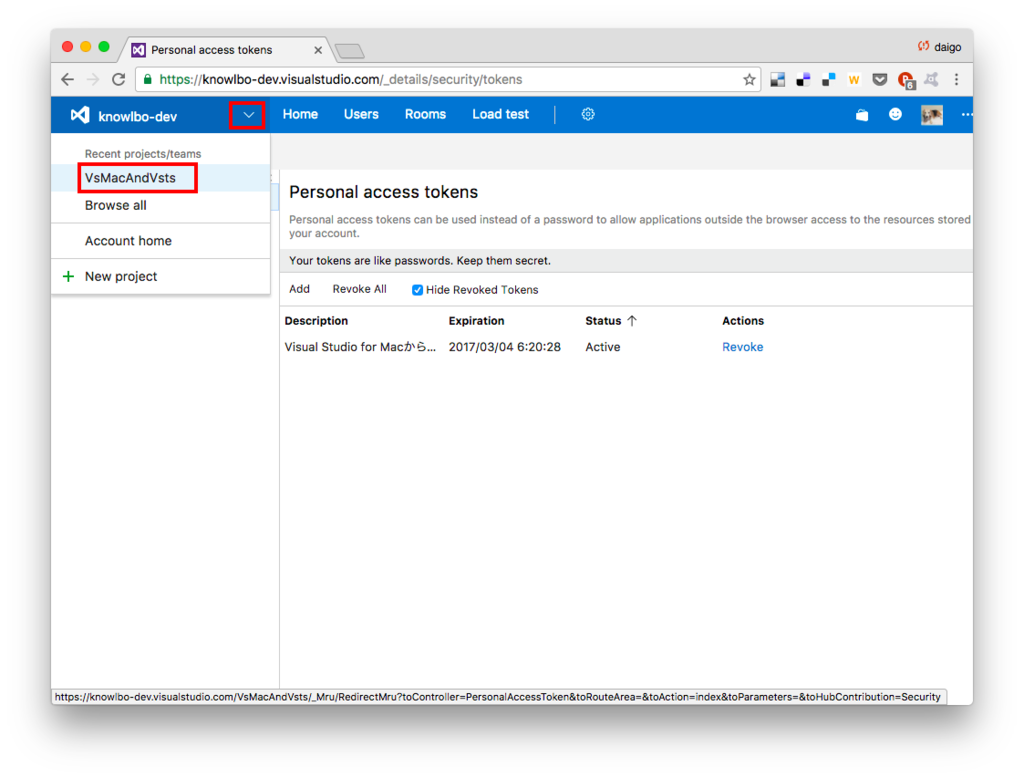Image resolution: width=1024 pixels, height=778 pixels.
Task: Close the Personal access tokens tab
Action: pyautogui.click(x=318, y=50)
